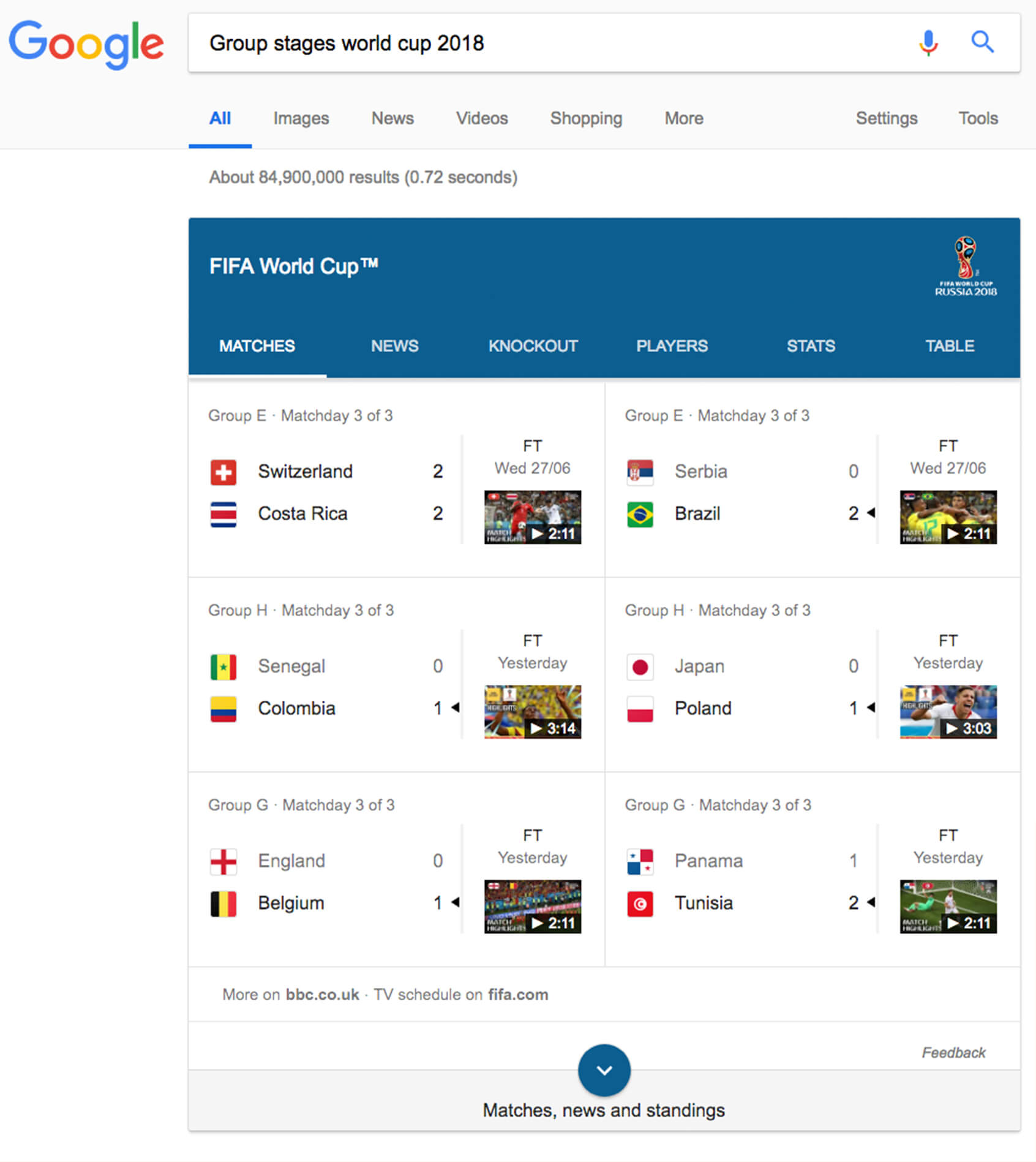The image size is (1036, 1162).
Task: Select the All search tab
Action: 220,119
